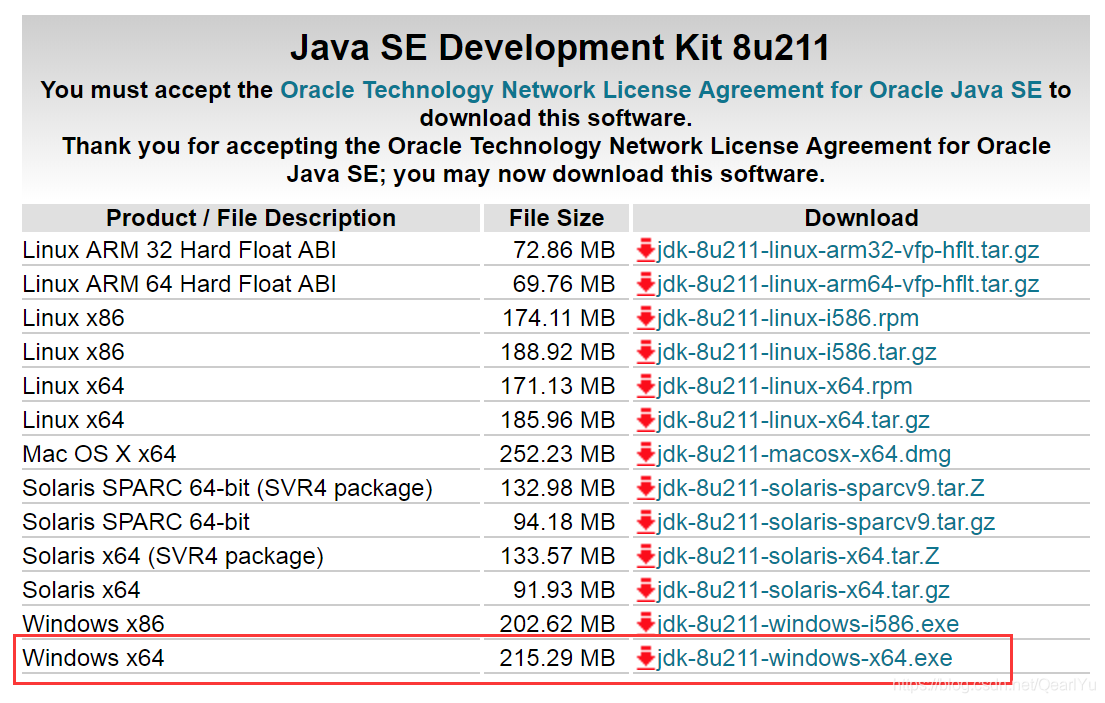1105x703 pixels.
Task: Click download icon for jdk-8u211-macosx-x64.dmg
Action: coord(646,453)
